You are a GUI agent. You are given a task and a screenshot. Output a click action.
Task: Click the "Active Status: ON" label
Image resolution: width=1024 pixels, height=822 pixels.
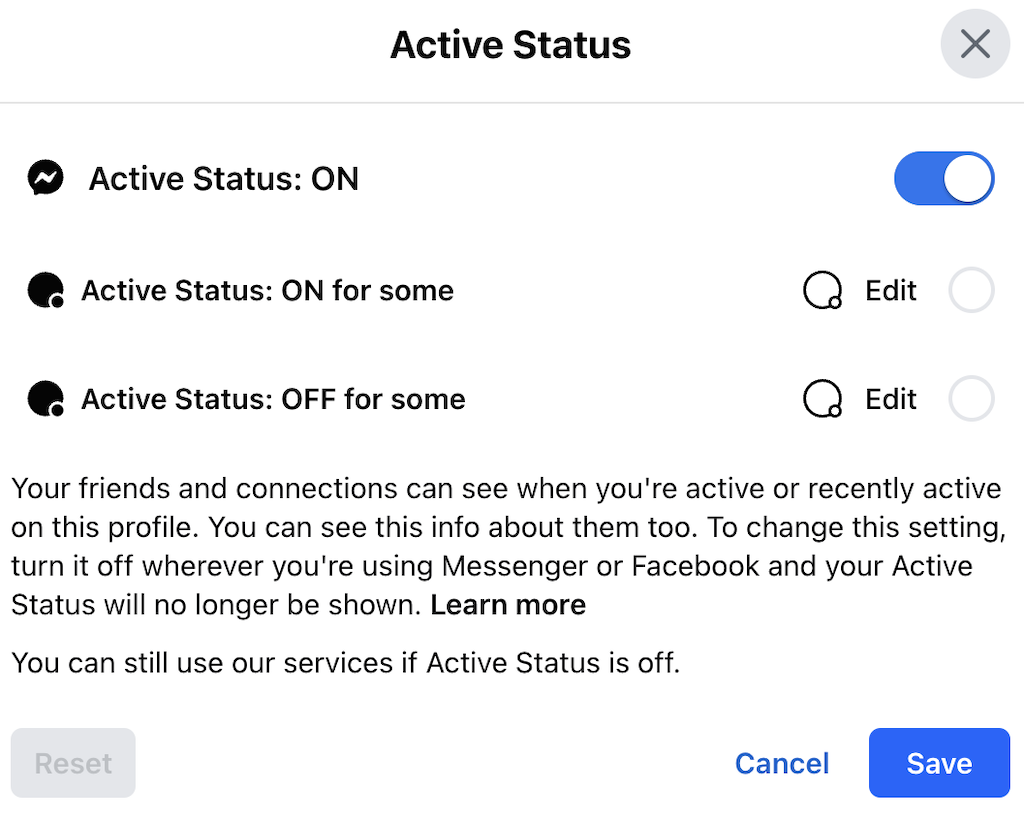point(224,179)
